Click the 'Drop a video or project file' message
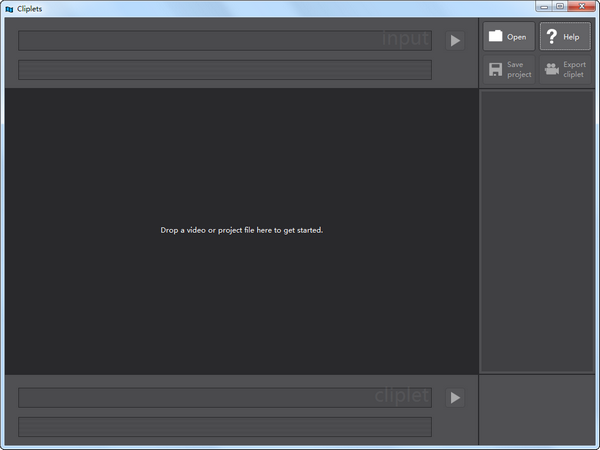600x450 pixels. 242,230
